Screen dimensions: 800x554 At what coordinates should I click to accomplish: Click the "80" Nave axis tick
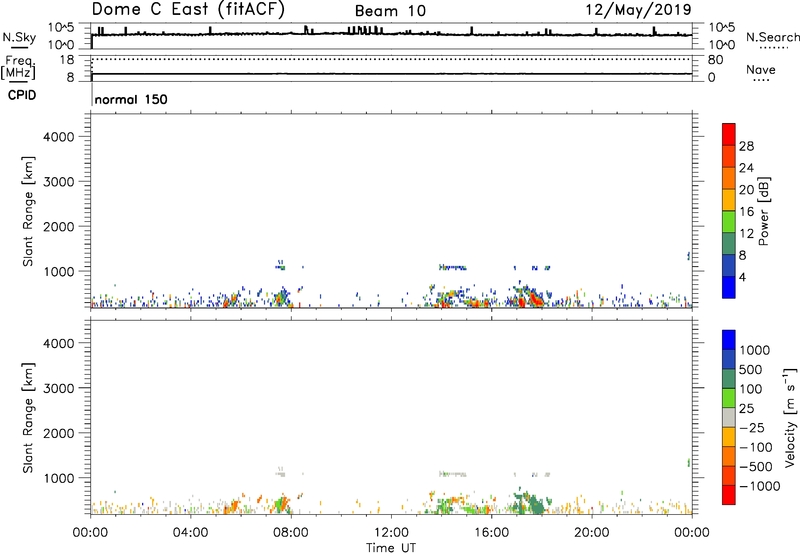pyautogui.click(x=715, y=60)
